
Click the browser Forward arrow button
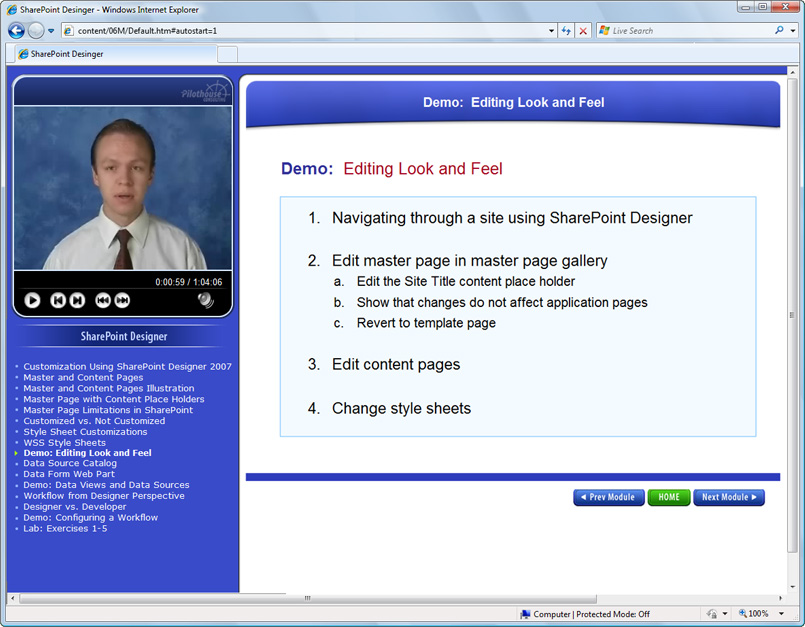point(36,31)
